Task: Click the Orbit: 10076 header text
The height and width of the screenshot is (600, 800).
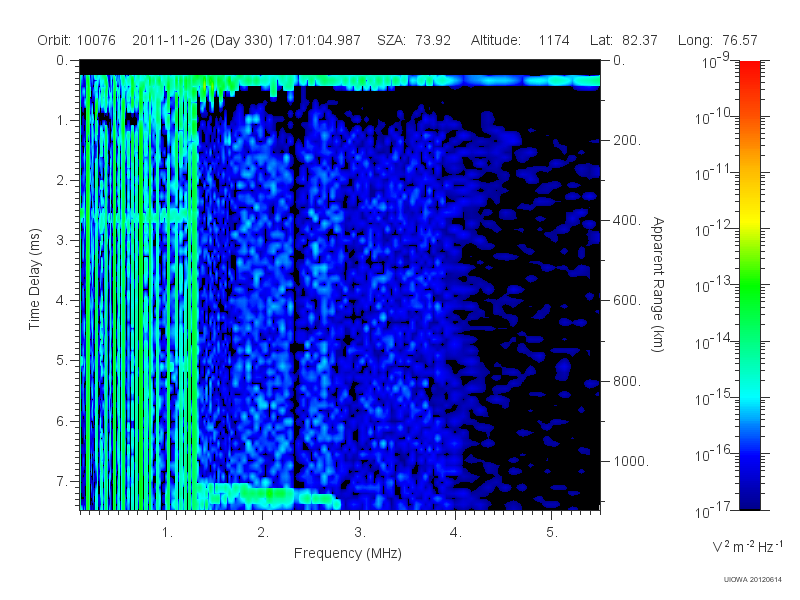Action: tap(77, 40)
